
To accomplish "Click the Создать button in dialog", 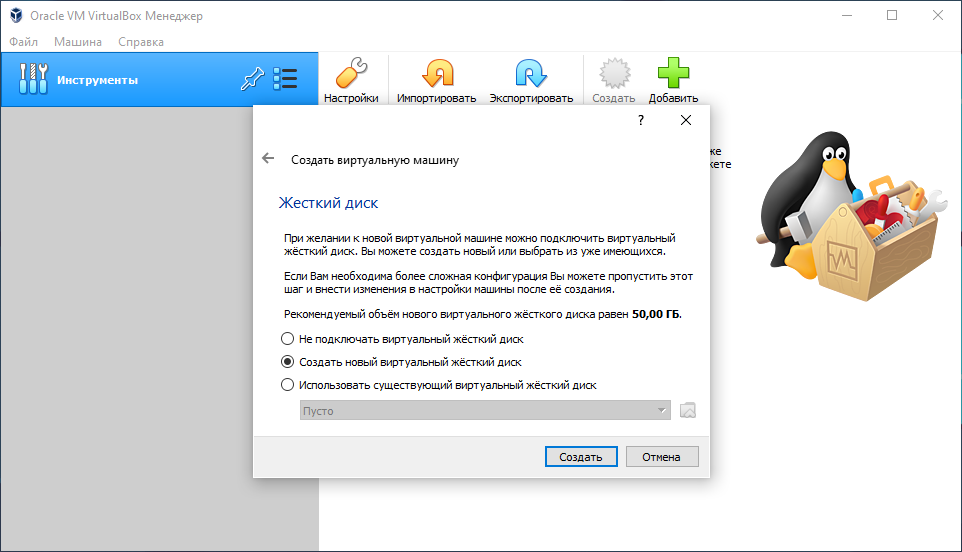I will pos(581,457).
